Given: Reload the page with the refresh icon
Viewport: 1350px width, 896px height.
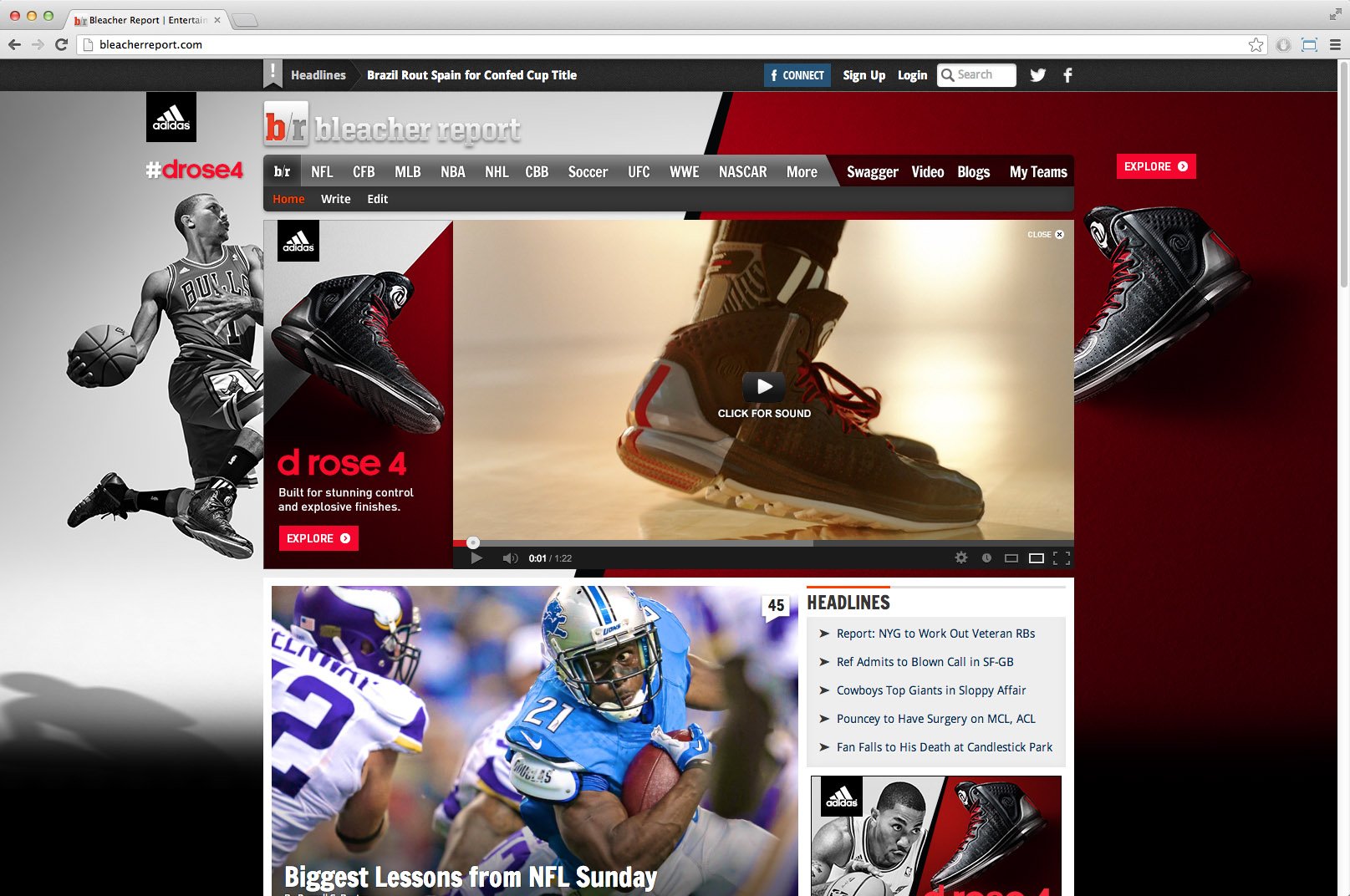Looking at the screenshot, I should coord(61,44).
